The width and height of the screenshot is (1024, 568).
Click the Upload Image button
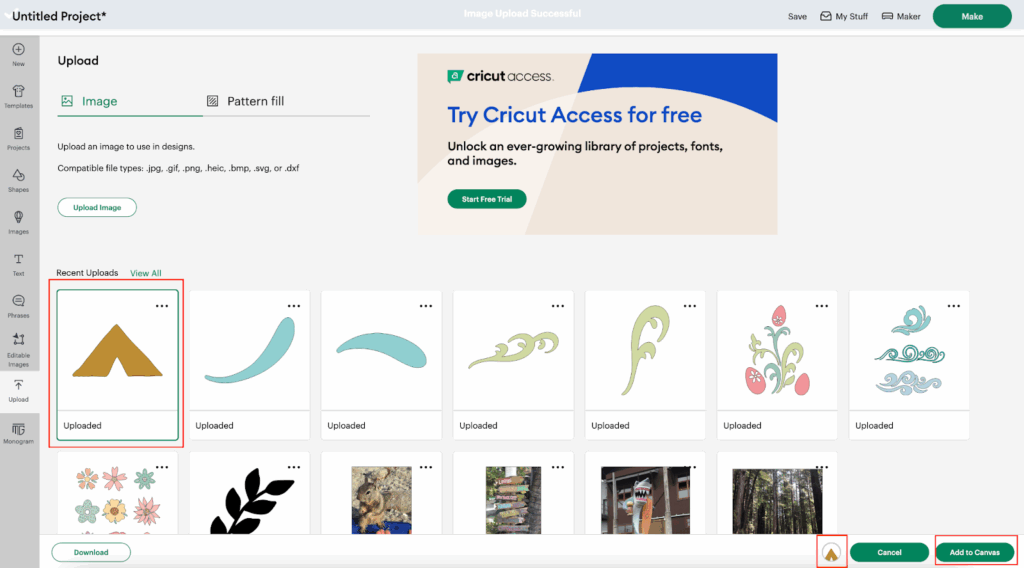click(97, 207)
